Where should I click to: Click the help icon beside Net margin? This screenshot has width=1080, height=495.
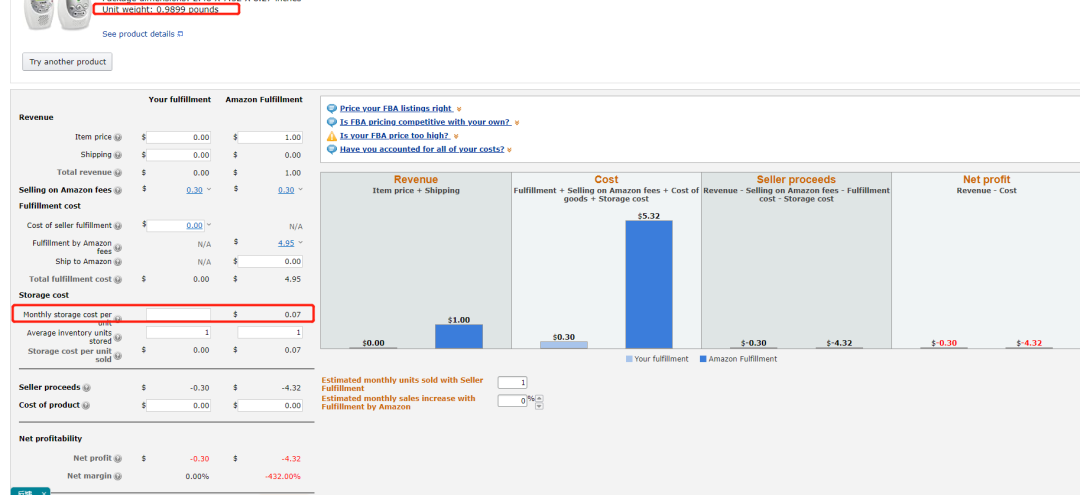tap(118, 476)
